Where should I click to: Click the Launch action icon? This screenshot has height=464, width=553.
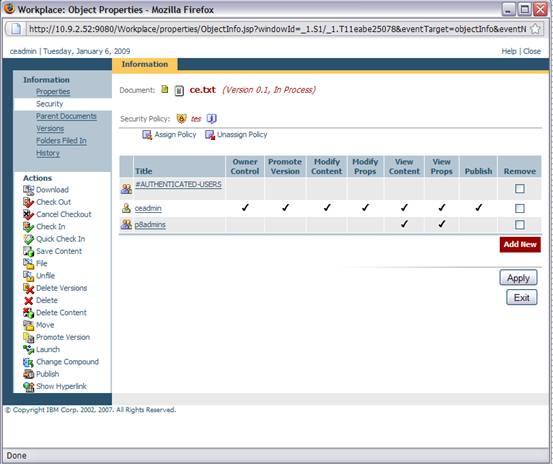28,349
